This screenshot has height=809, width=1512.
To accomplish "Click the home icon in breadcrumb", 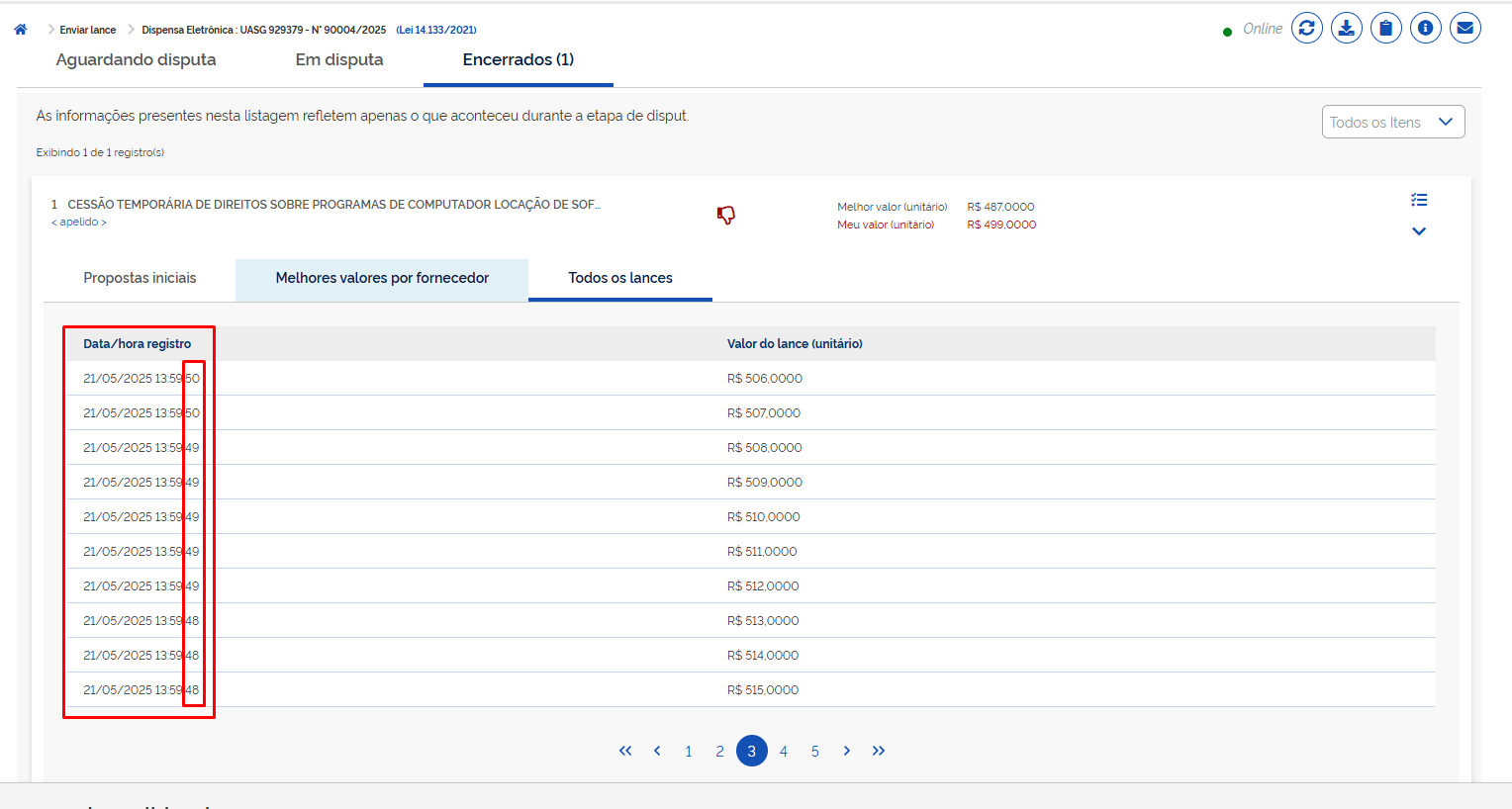I will 20,30.
